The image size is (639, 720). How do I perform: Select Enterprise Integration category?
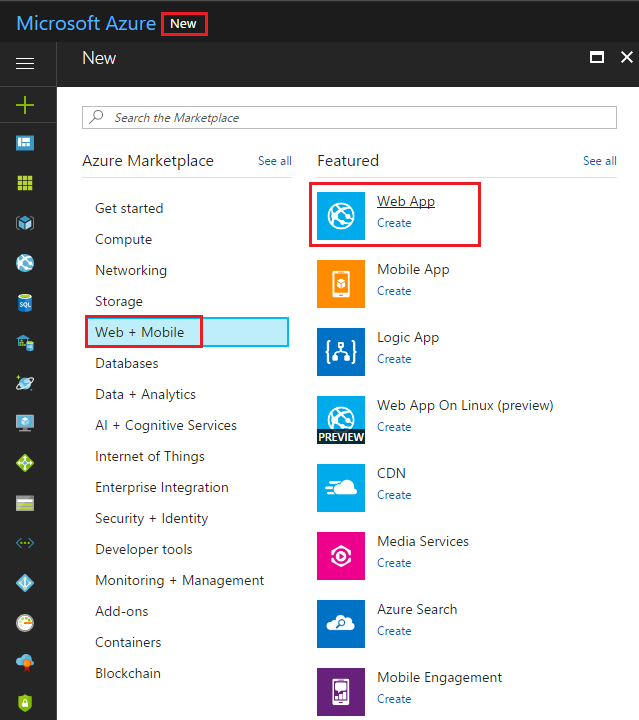(x=162, y=488)
